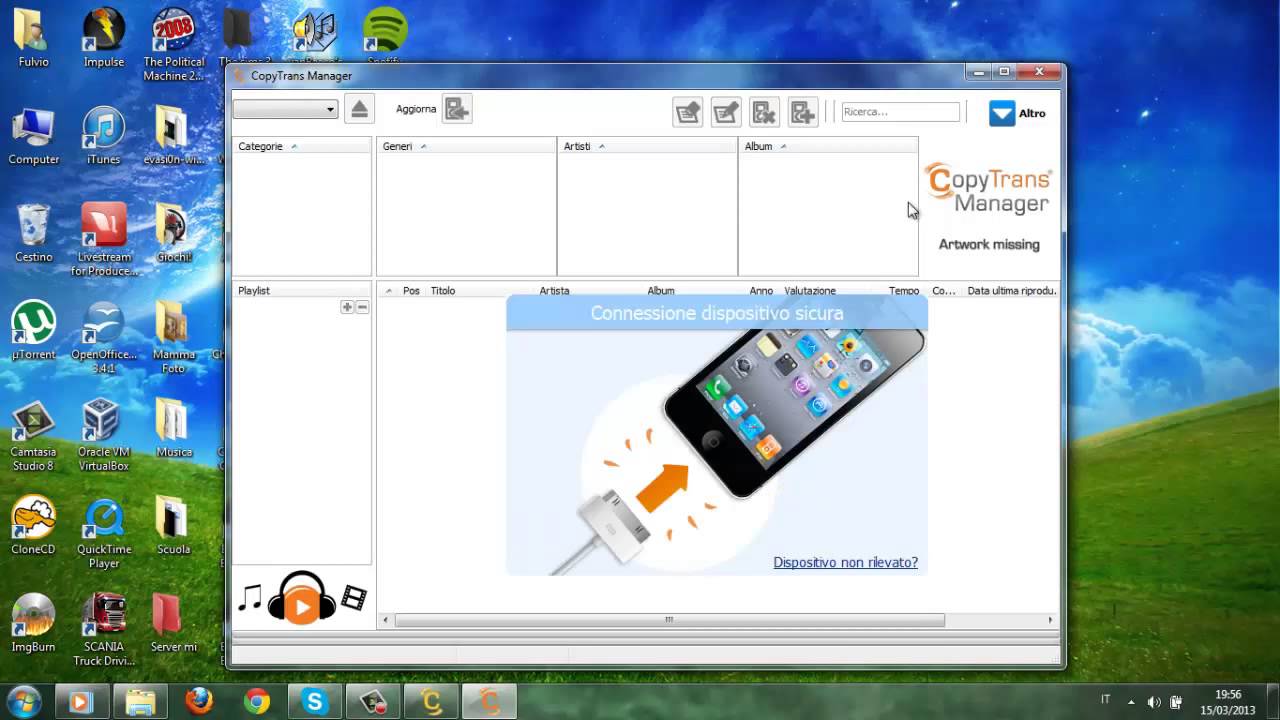The width and height of the screenshot is (1280, 720).
Task: Open the OpenOffice 3.4.1 shortcut
Action: pyautogui.click(x=104, y=336)
